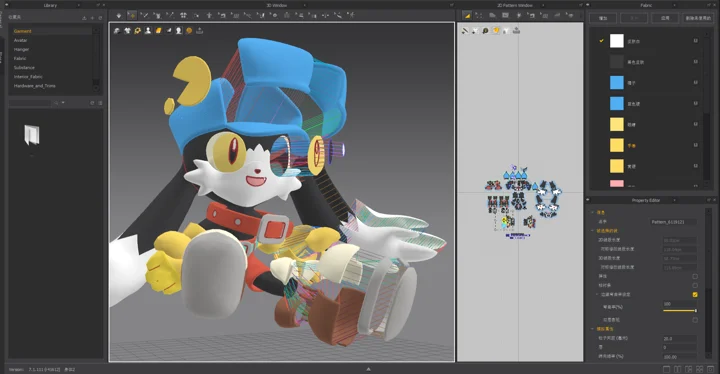Select the dark gray fabric swatch
720x374 pixels.
(x=617, y=62)
